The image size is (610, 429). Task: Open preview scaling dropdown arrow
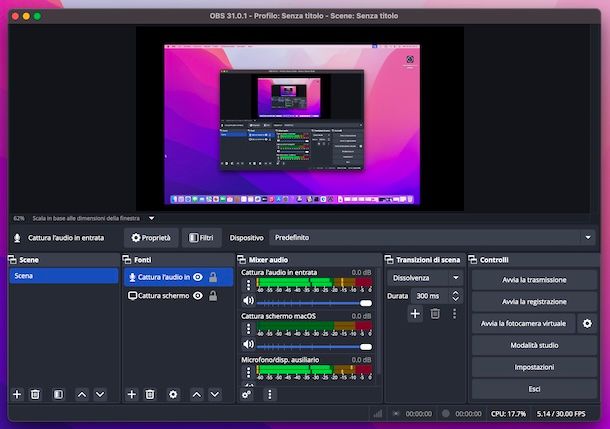point(152,218)
